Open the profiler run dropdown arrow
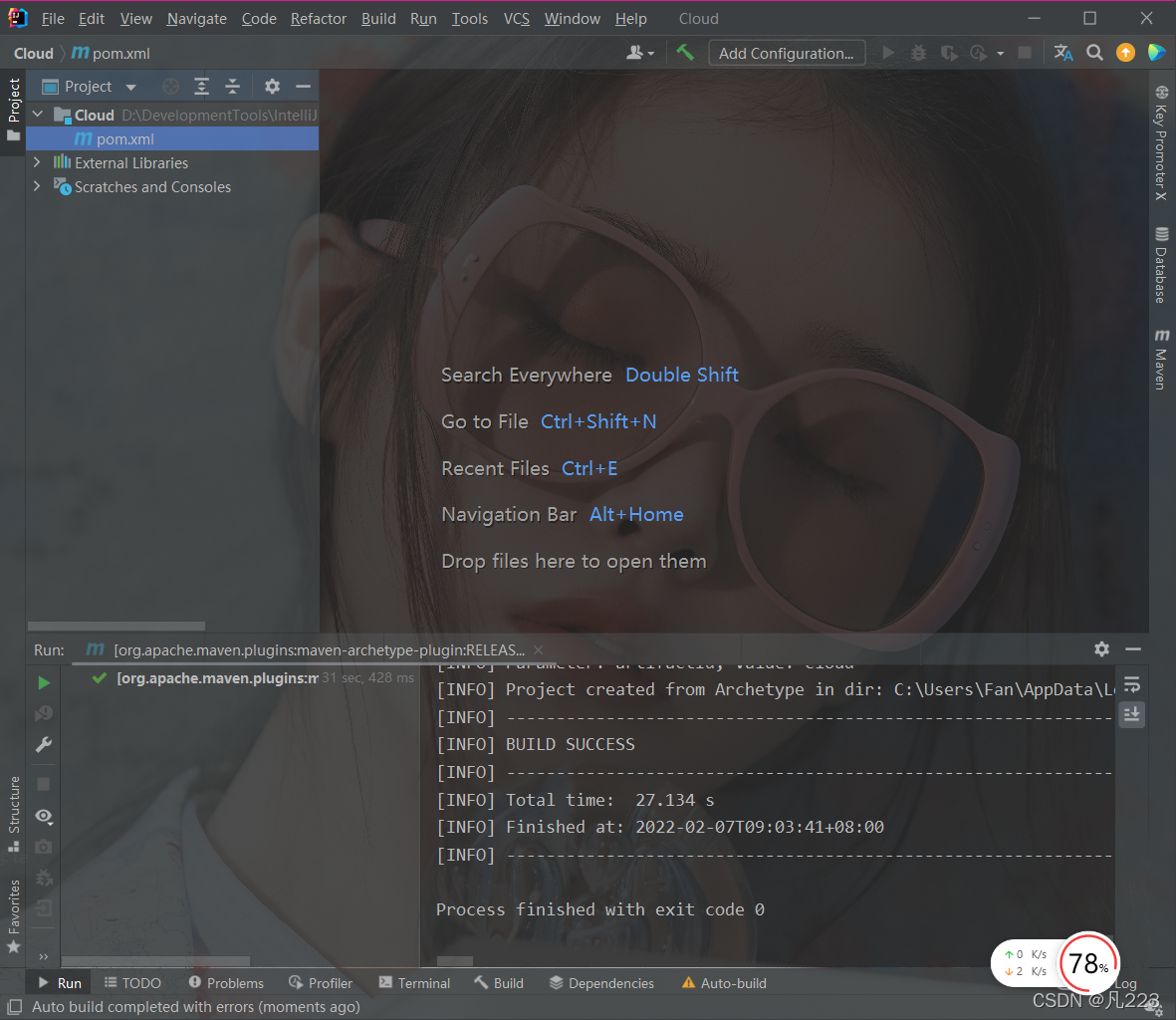The width and height of the screenshot is (1176, 1020). (1001, 53)
